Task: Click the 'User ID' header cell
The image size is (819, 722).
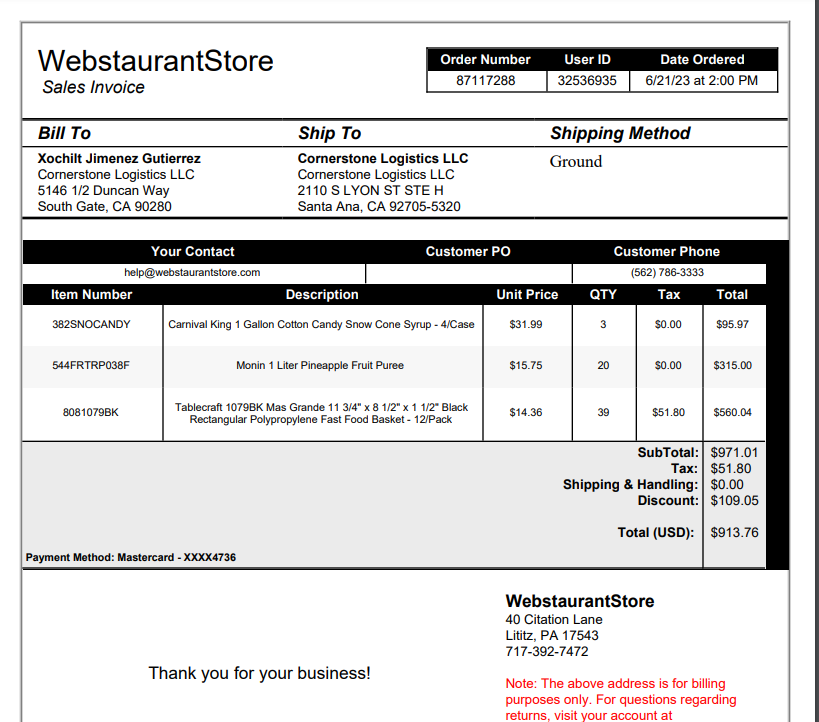Action: [x=587, y=60]
